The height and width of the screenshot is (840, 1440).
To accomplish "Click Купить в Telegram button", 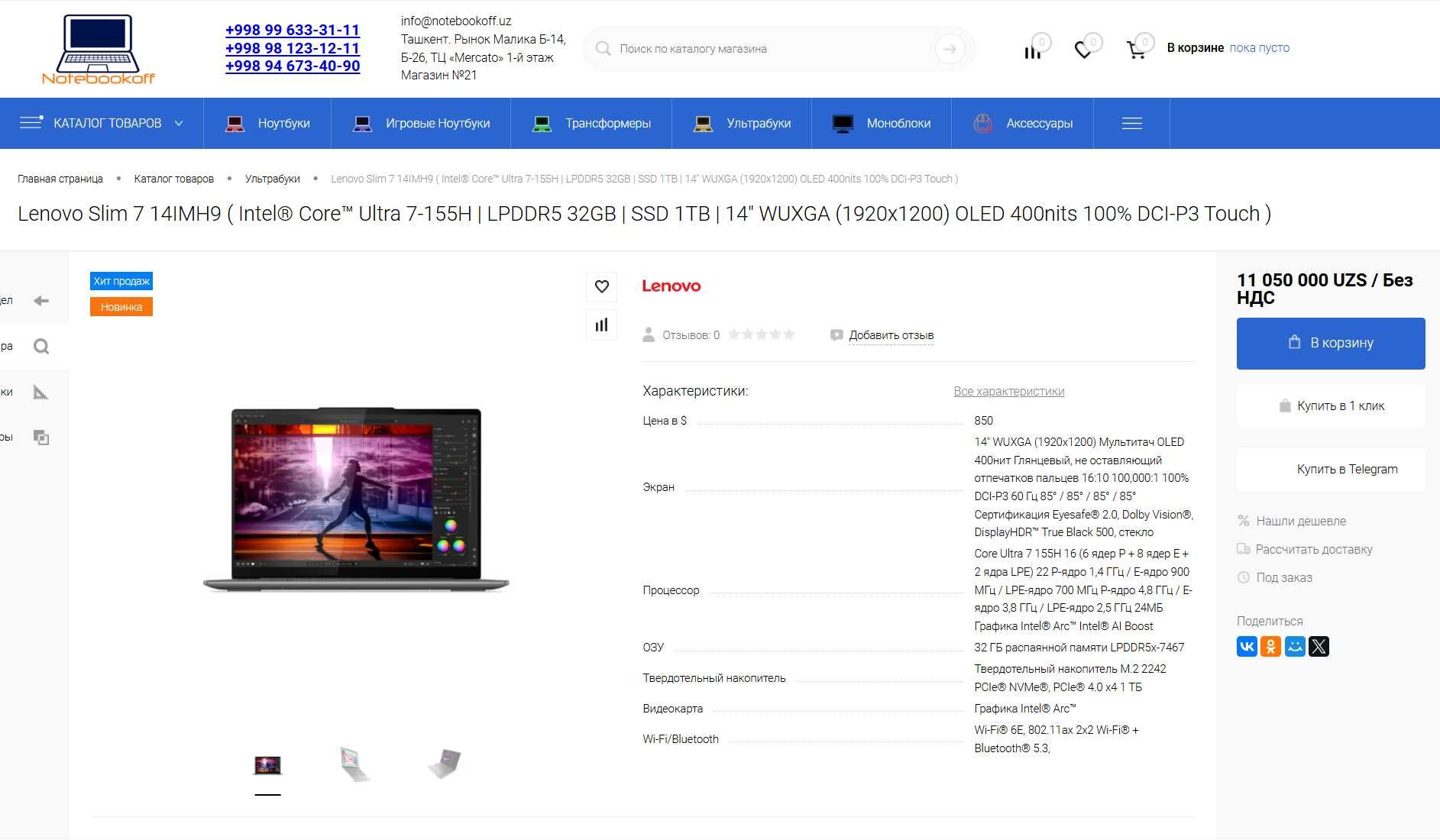I will pyautogui.click(x=1331, y=470).
